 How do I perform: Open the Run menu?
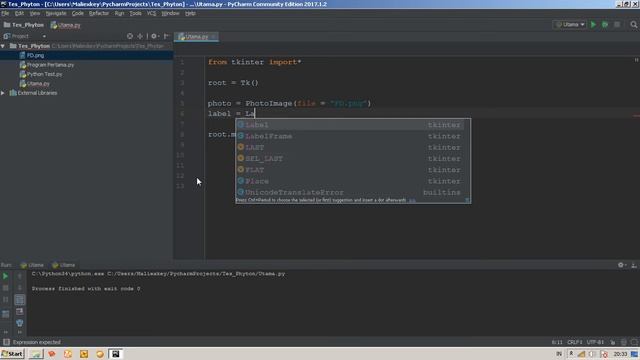(x=119, y=13)
